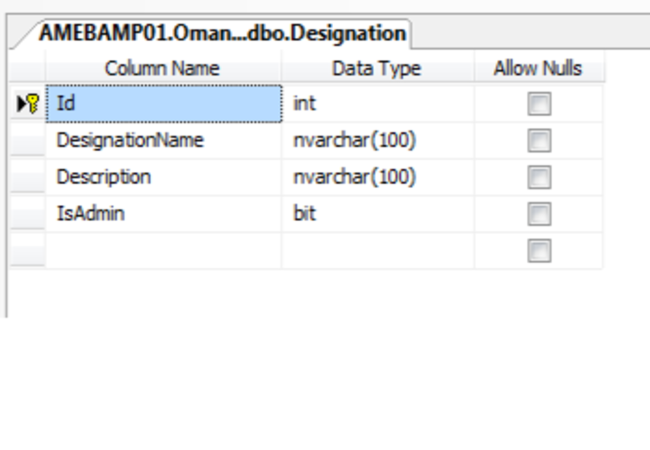Open data type dropdown for DesignationName row
The height and width of the screenshot is (450, 650).
tap(377, 141)
